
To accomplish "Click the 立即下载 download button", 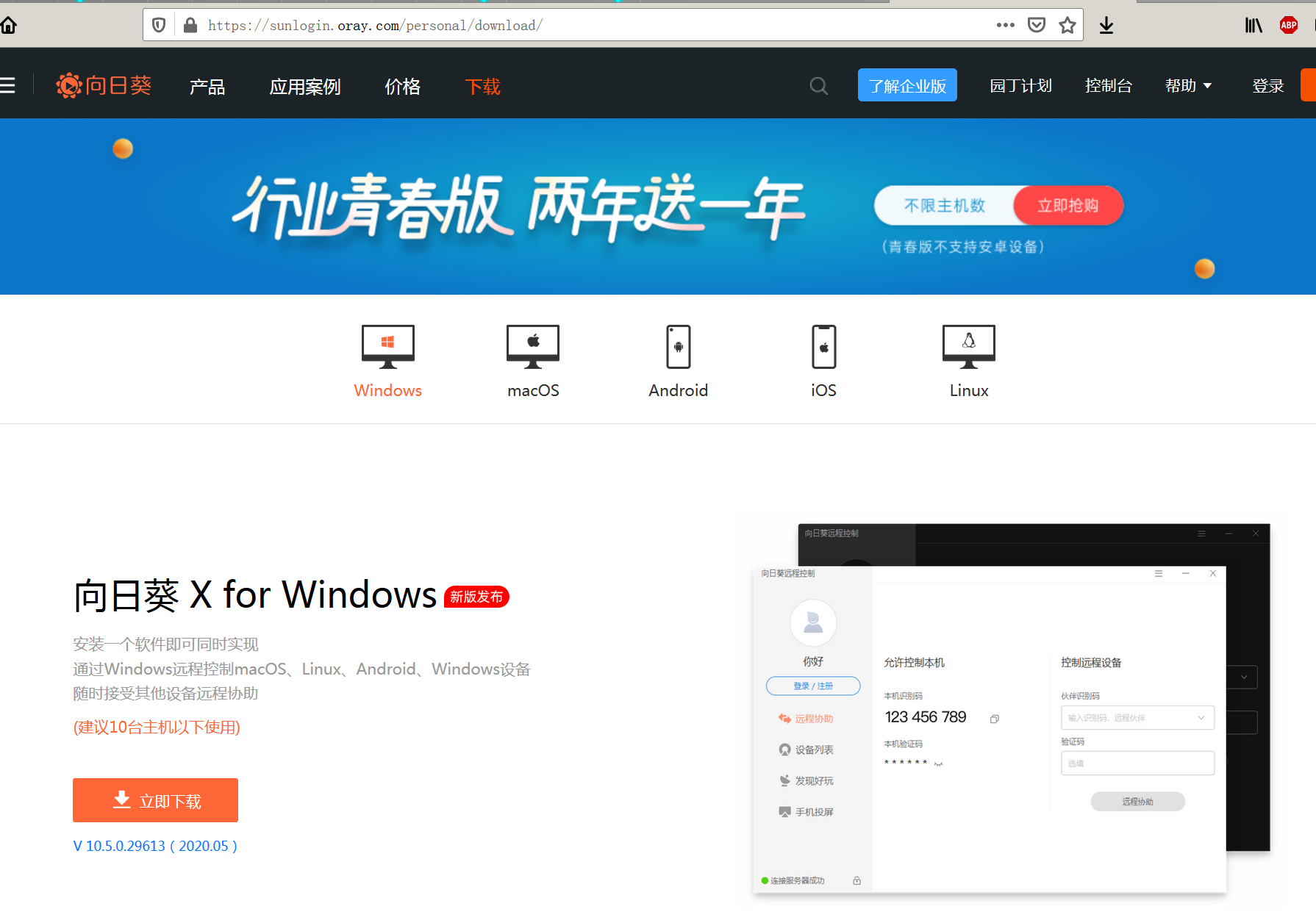I will [x=155, y=800].
